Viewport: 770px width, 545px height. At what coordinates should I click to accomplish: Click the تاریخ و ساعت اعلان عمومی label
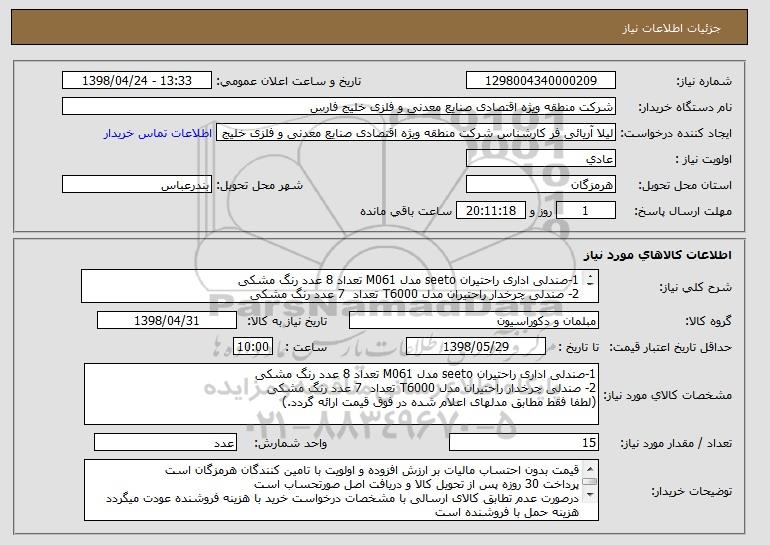coord(289,81)
